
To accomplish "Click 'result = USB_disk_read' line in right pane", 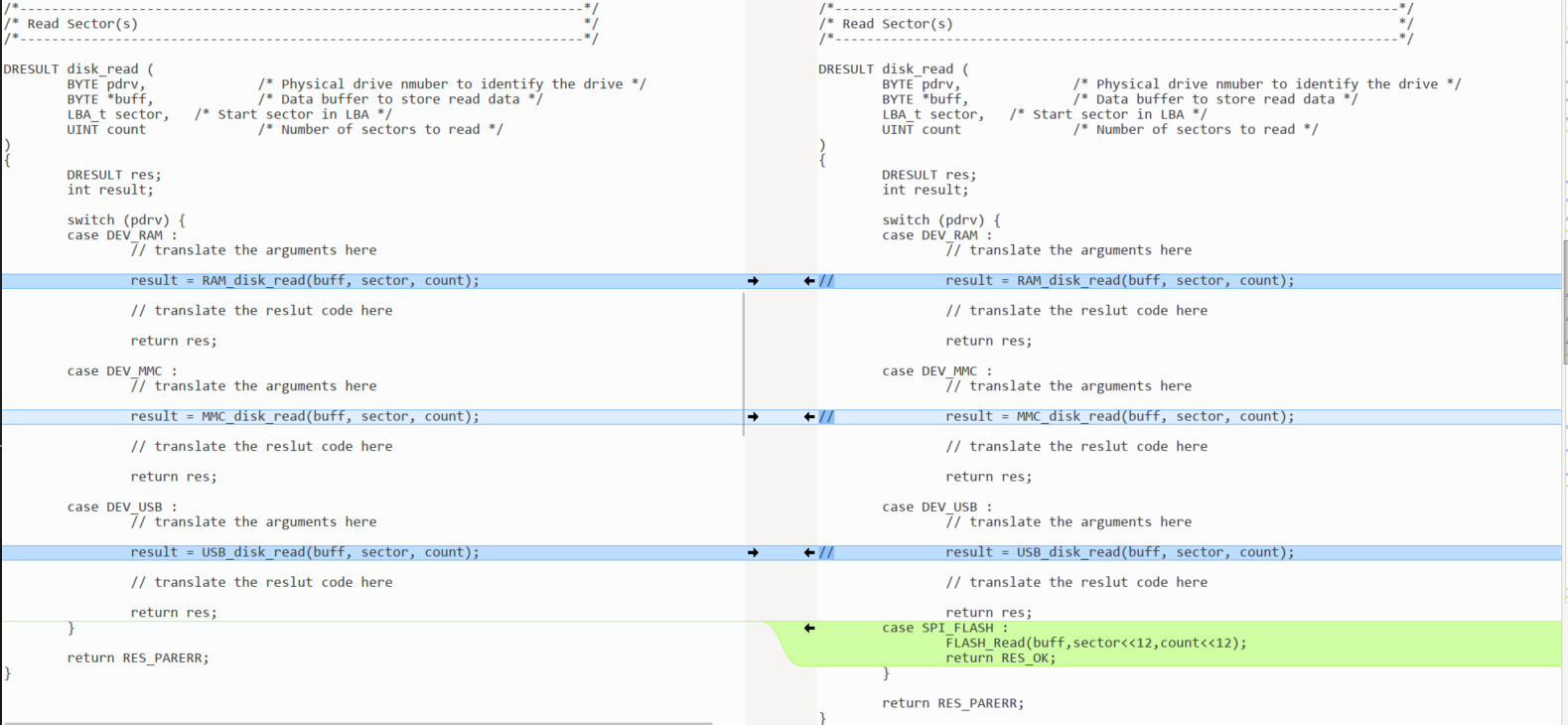I will click(x=1120, y=552).
